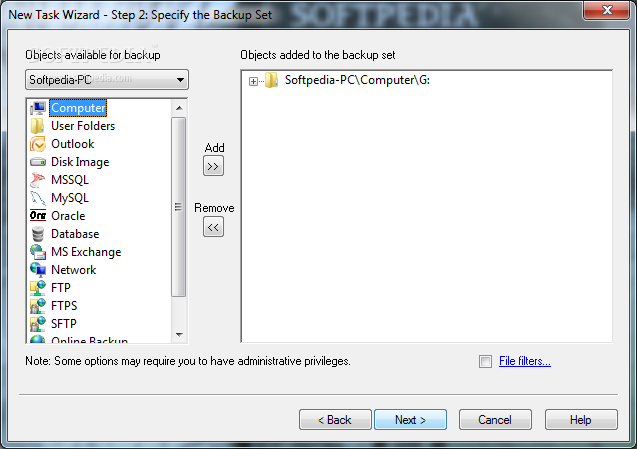Go to the Next wizard step

pyautogui.click(x=410, y=419)
